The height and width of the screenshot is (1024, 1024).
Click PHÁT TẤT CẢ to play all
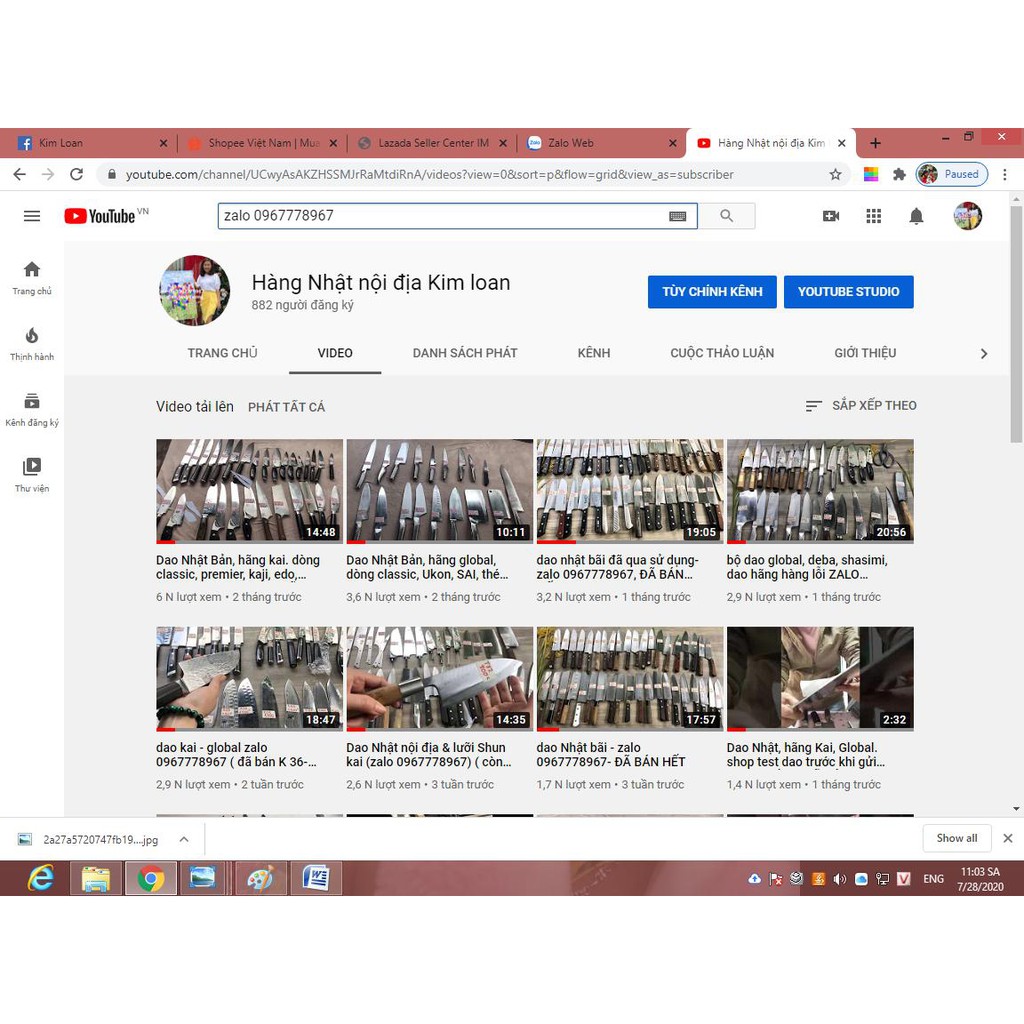[286, 407]
